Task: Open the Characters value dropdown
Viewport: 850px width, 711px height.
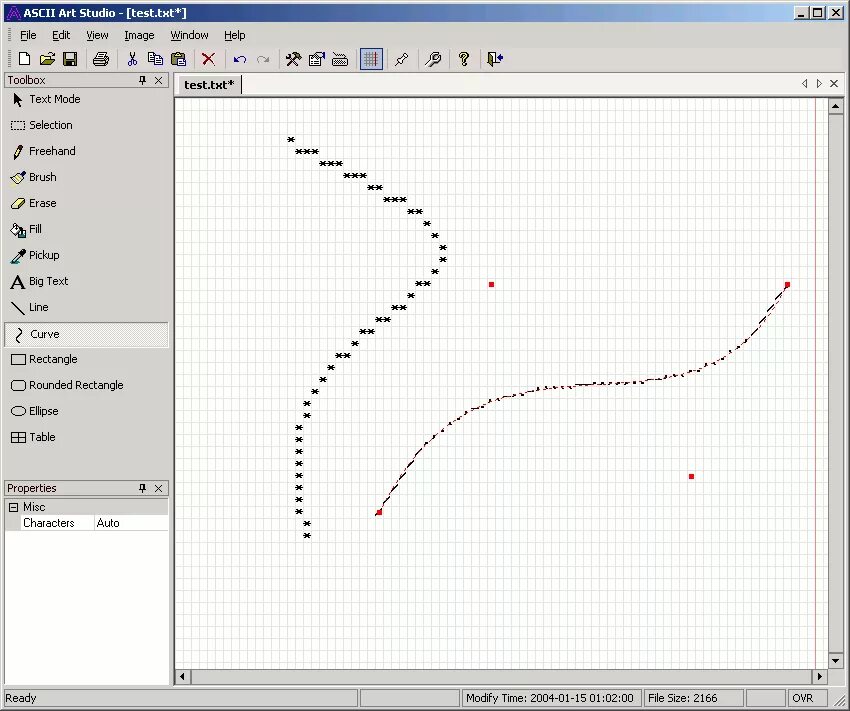Action: 130,522
